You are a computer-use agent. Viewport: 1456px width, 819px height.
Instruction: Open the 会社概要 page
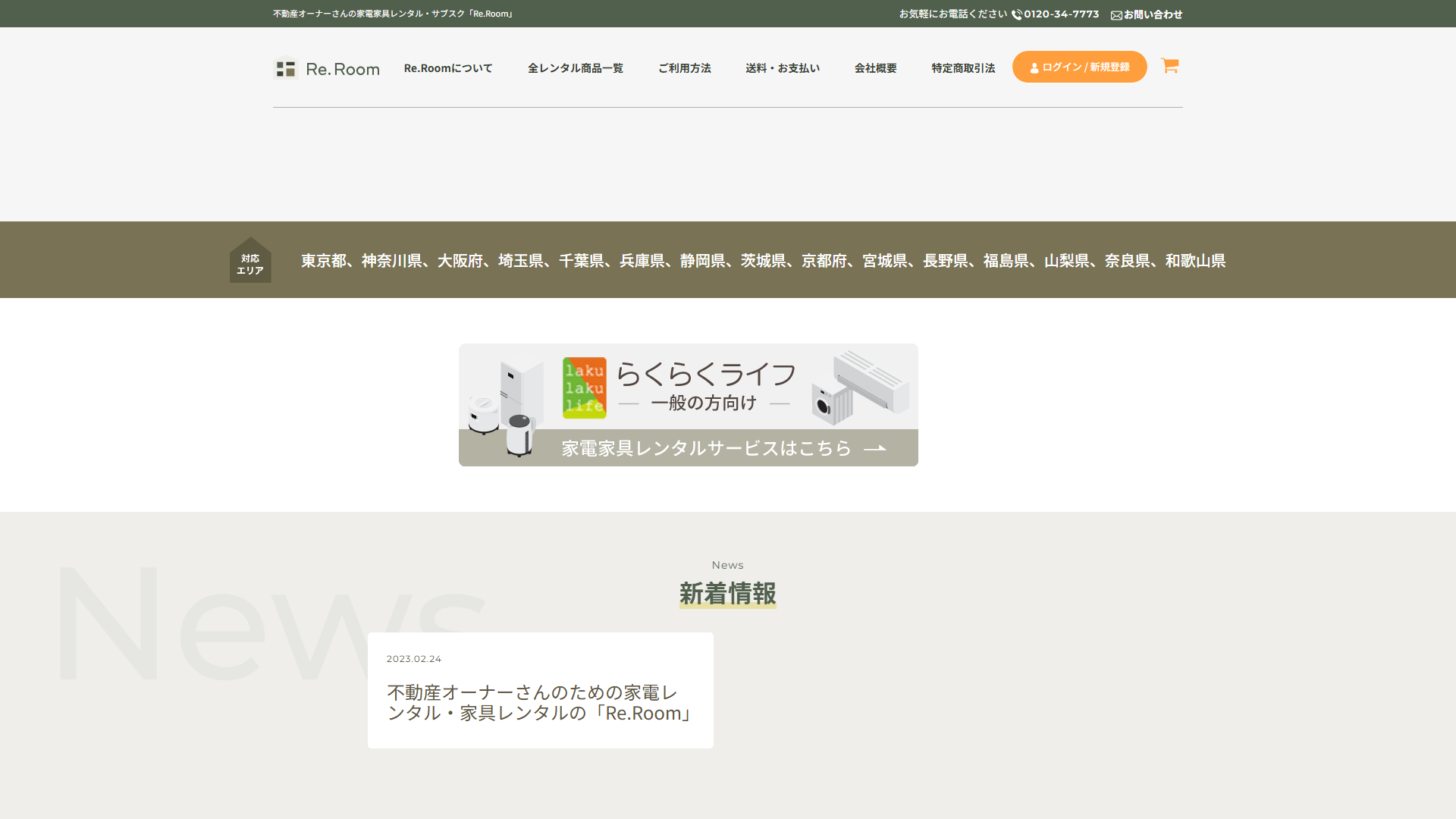pos(875,67)
